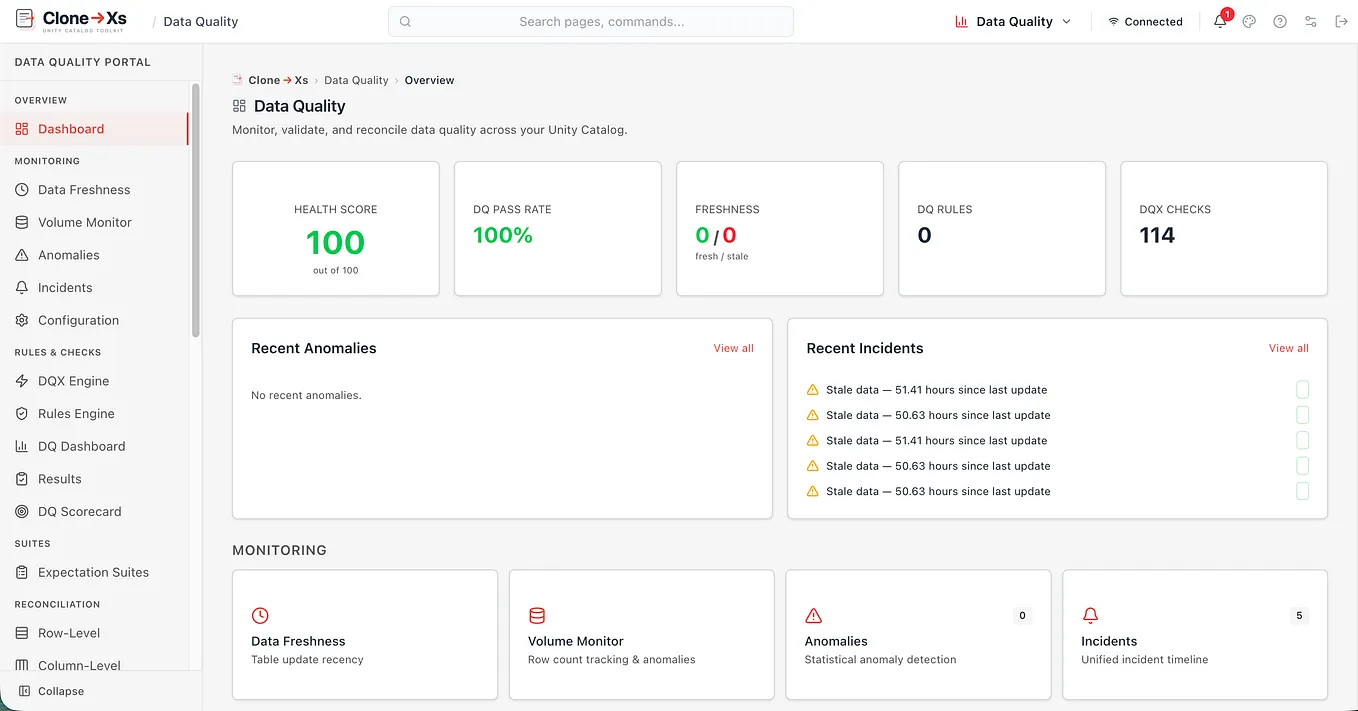View all recent anomalies
1358x711 pixels.
click(x=733, y=348)
